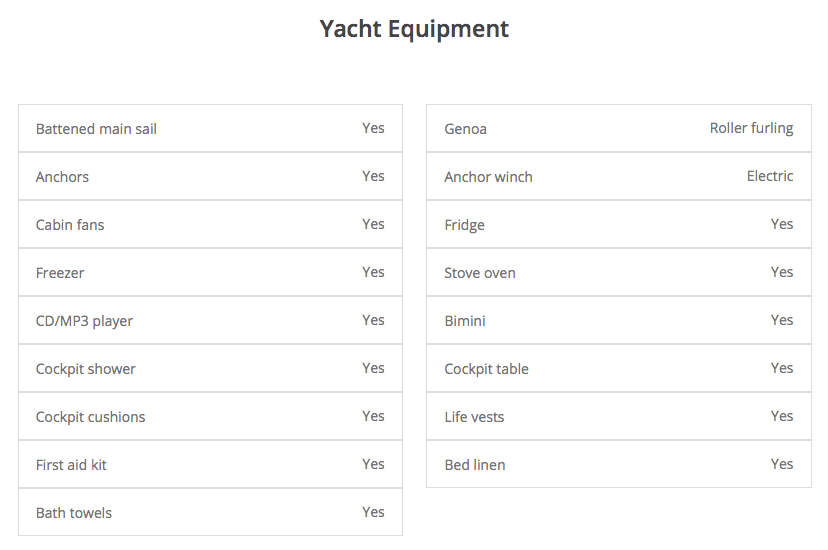The width and height of the screenshot is (828, 550).
Task: Click the Electric value text
Action: (770, 176)
